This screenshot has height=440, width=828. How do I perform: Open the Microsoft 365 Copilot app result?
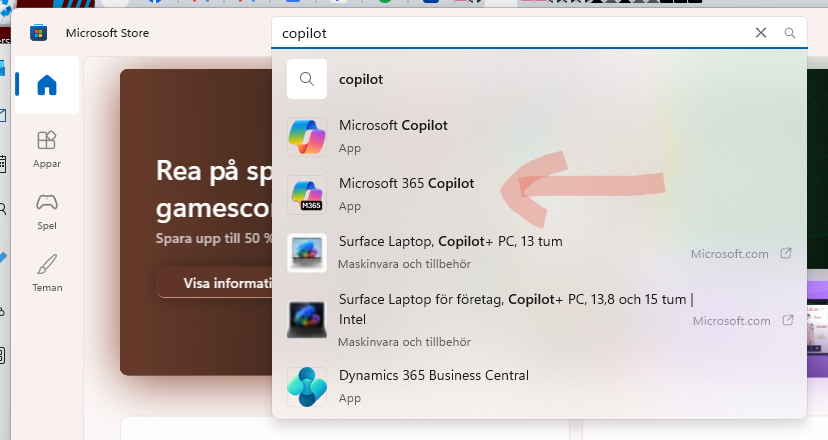539,194
